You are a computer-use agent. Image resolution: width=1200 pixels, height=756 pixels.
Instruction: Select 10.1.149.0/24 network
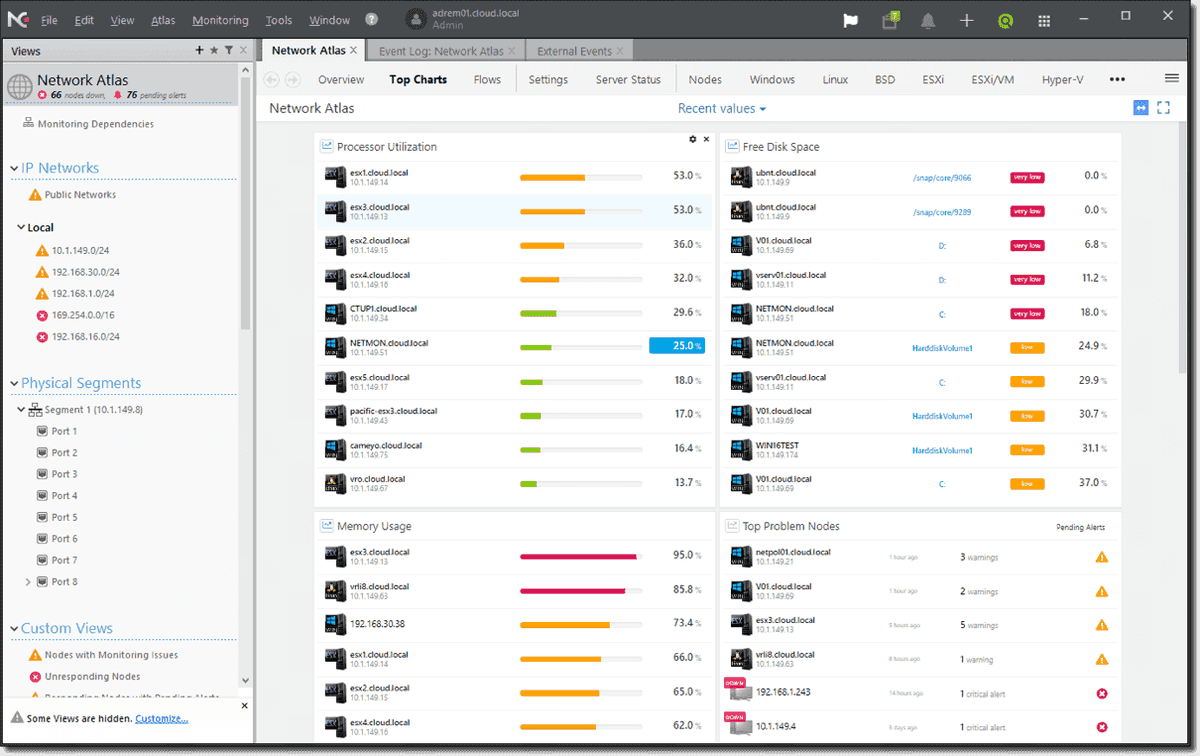pyautogui.click(x=80, y=250)
